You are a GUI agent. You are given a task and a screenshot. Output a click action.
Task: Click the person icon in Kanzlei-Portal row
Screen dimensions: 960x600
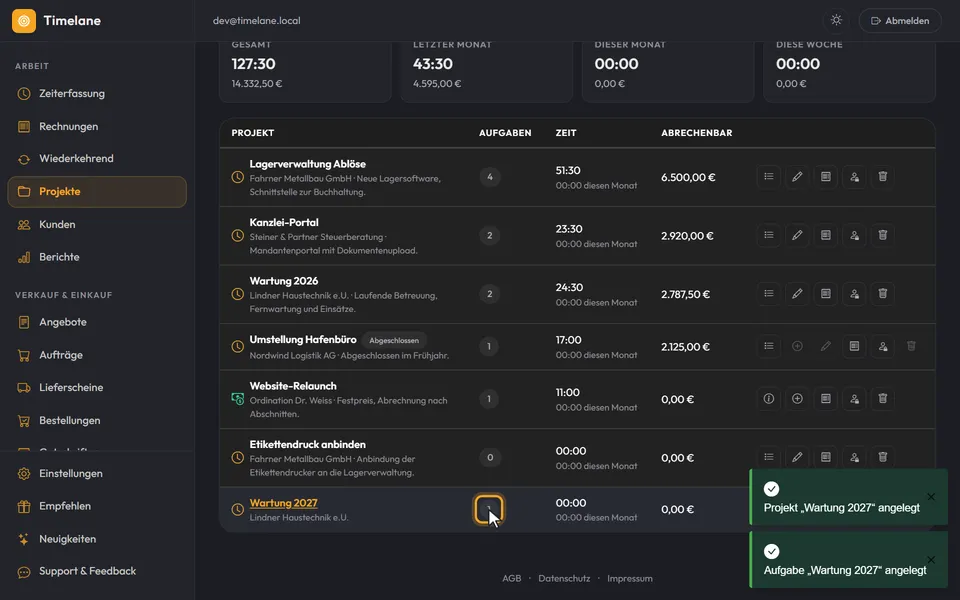tap(854, 235)
